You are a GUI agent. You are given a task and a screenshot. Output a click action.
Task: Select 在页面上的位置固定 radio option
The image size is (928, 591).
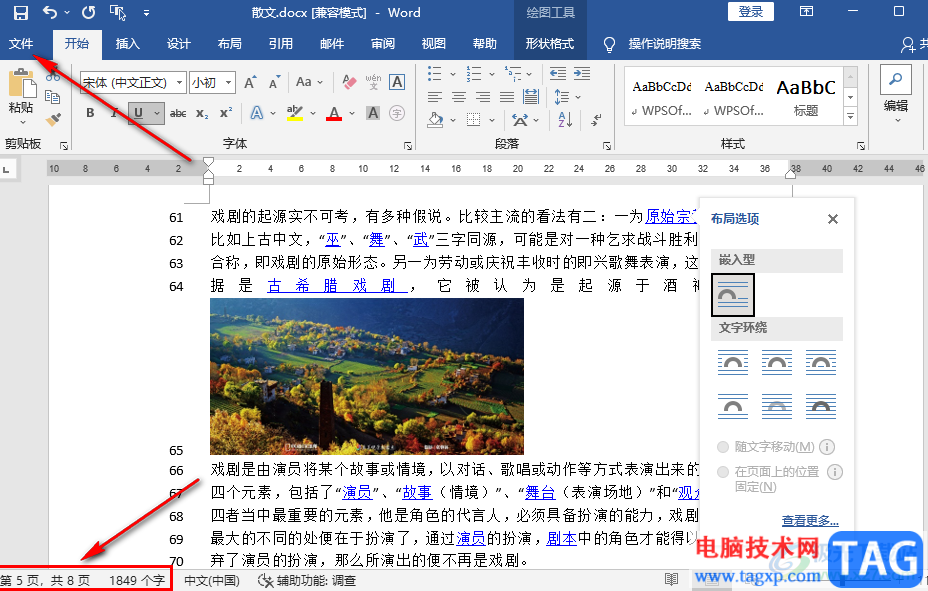pyautogui.click(x=723, y=472)
